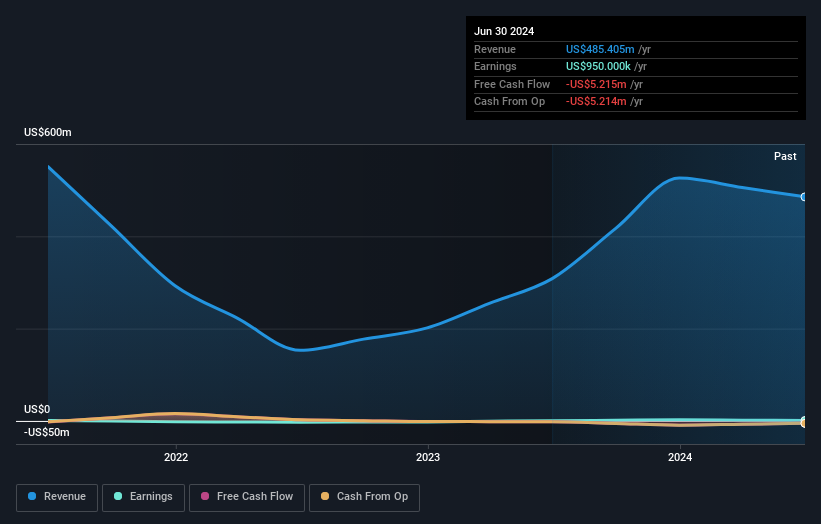Click the cash flow line endpoint marker
Viewport: 821px width, 524px height.
click(803, 422)
